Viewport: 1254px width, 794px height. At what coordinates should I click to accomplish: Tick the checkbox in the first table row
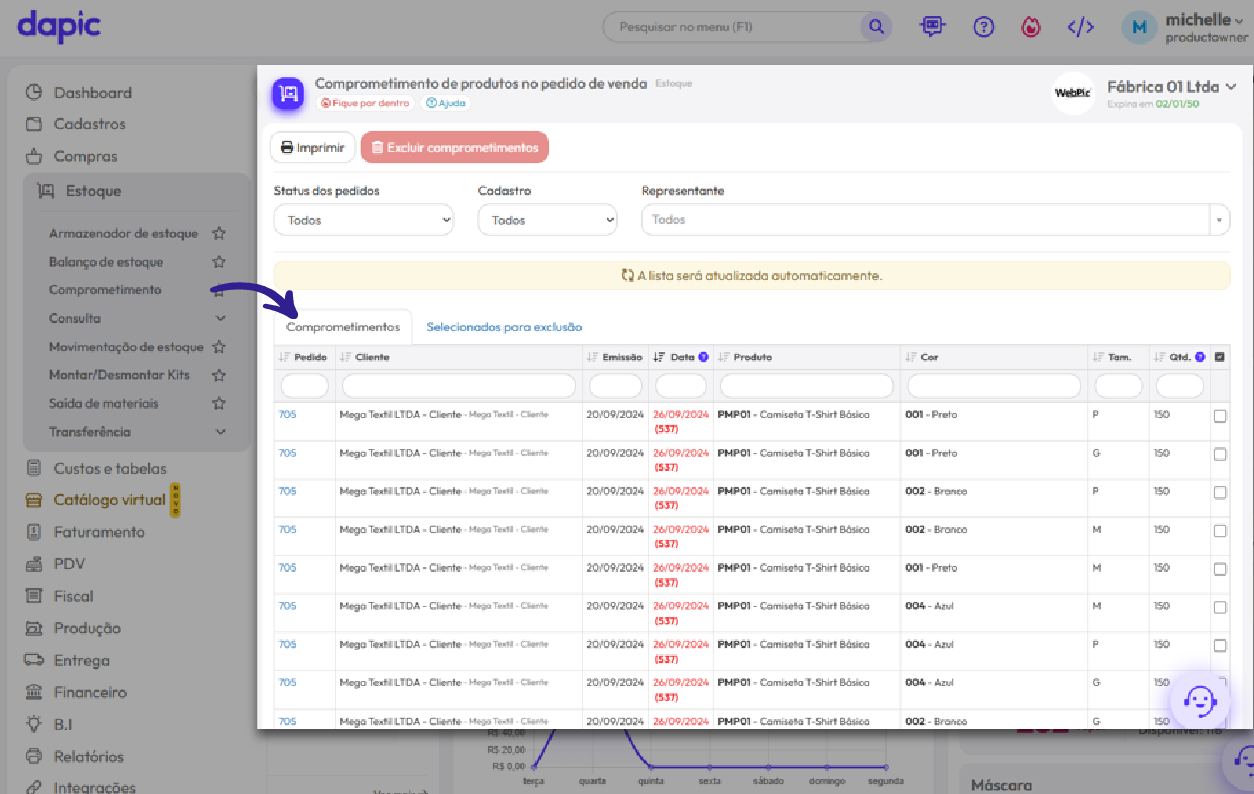(1220, 416)
